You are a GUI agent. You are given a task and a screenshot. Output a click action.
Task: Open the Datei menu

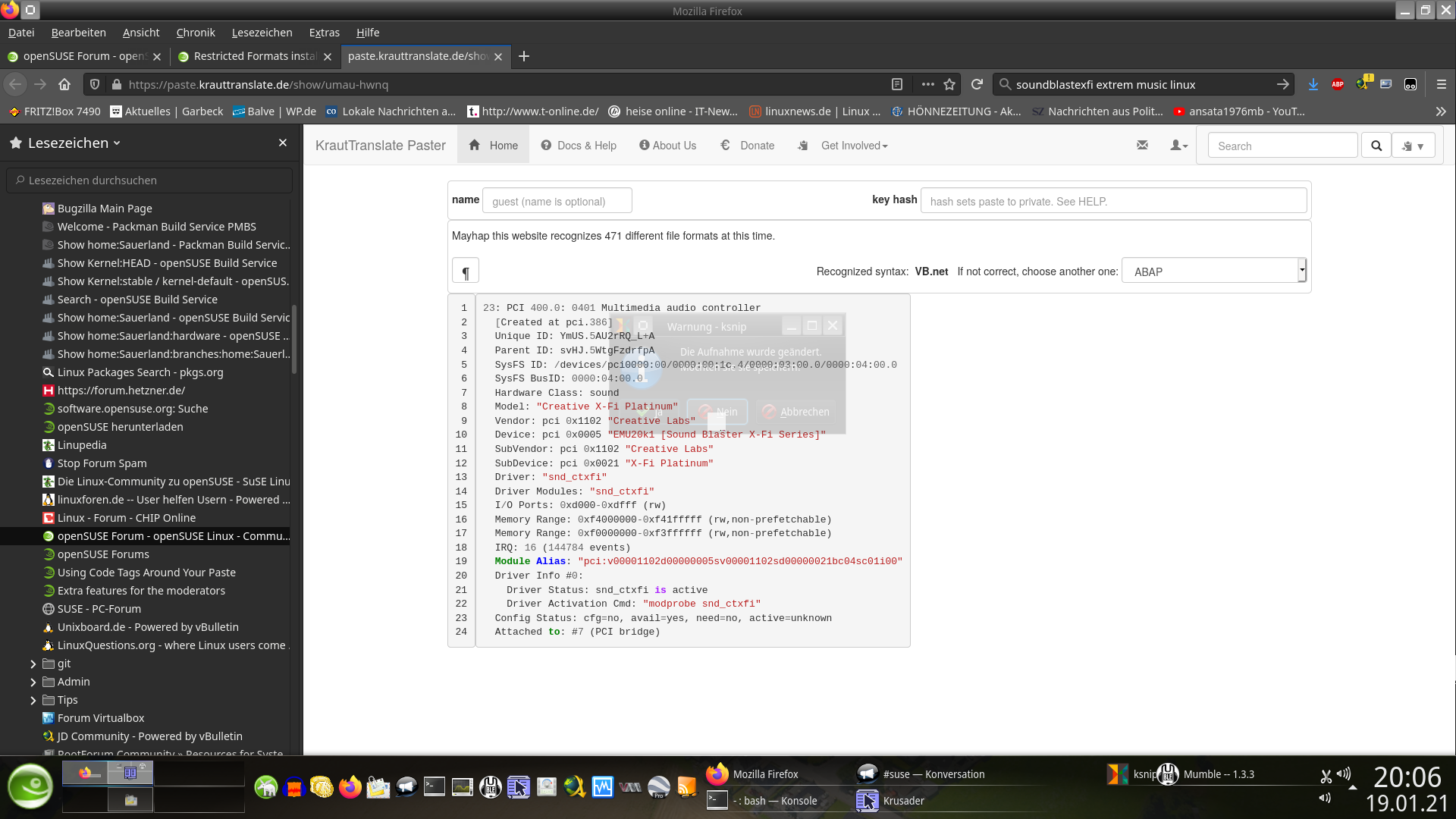pos(21,33)
